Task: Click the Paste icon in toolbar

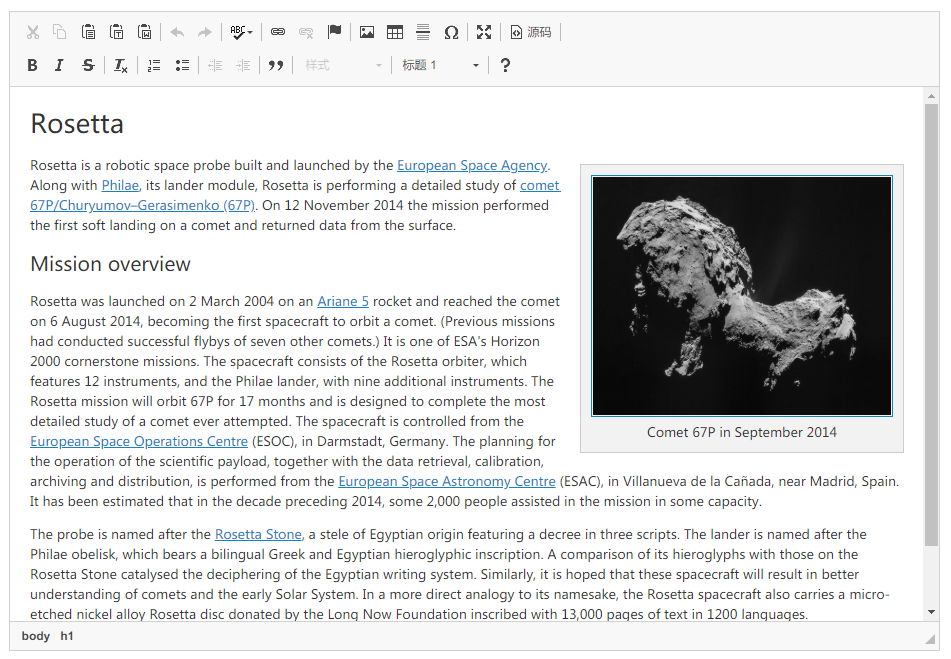Action: pyautogui.click(x=89, y=32)
